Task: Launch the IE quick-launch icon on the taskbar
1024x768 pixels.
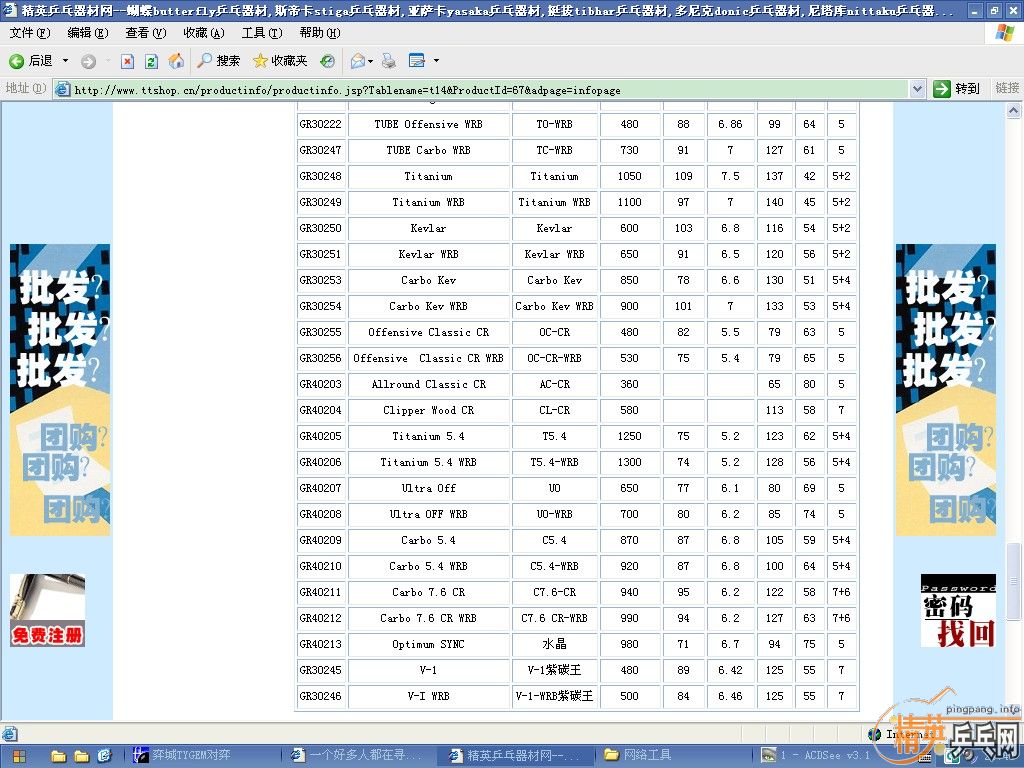Action: [104, 756]
